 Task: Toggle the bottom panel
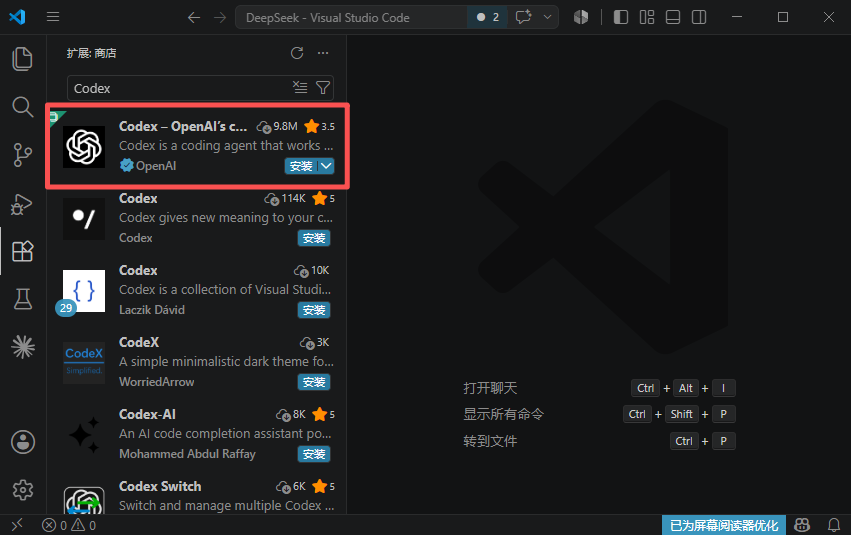[672, 17]
